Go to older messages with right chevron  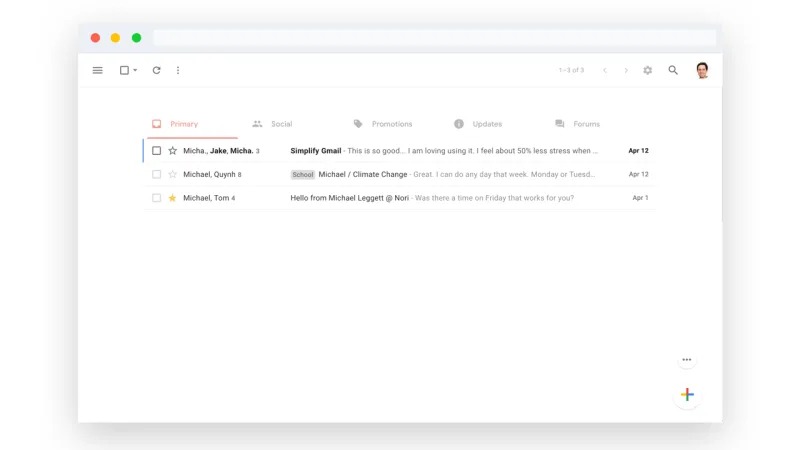pos(626,70)
